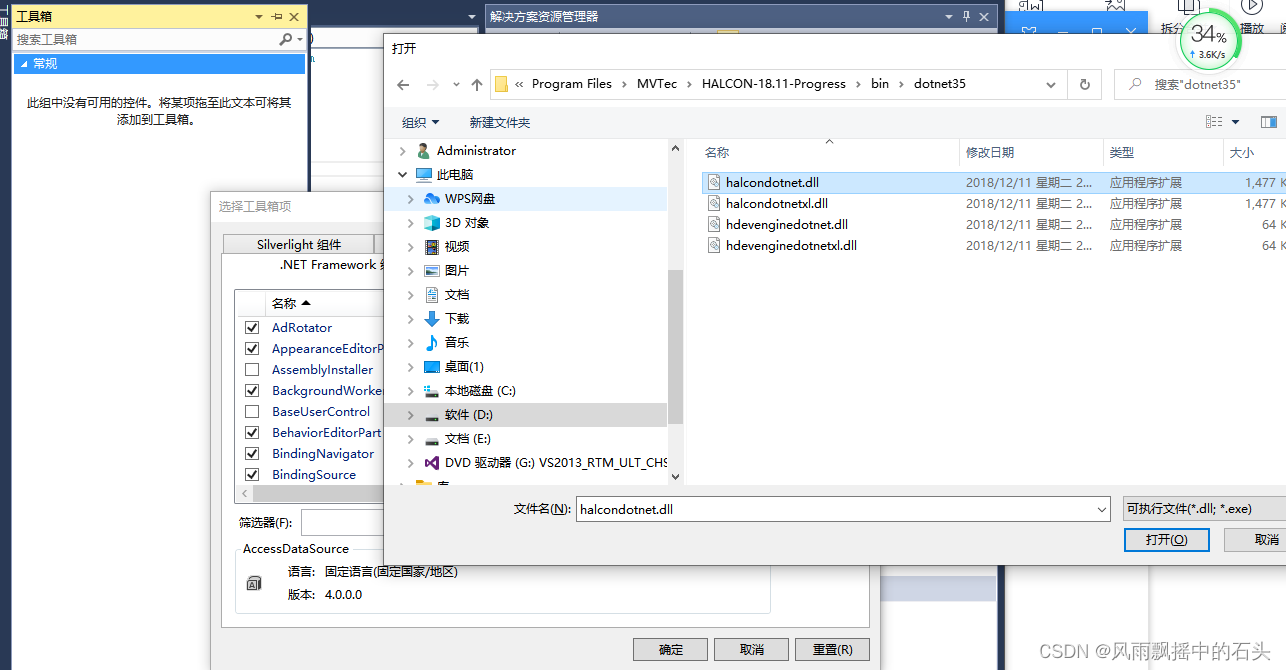Open the file type filter dropdown
1286x670 pixels.
tap(1204, 509)
